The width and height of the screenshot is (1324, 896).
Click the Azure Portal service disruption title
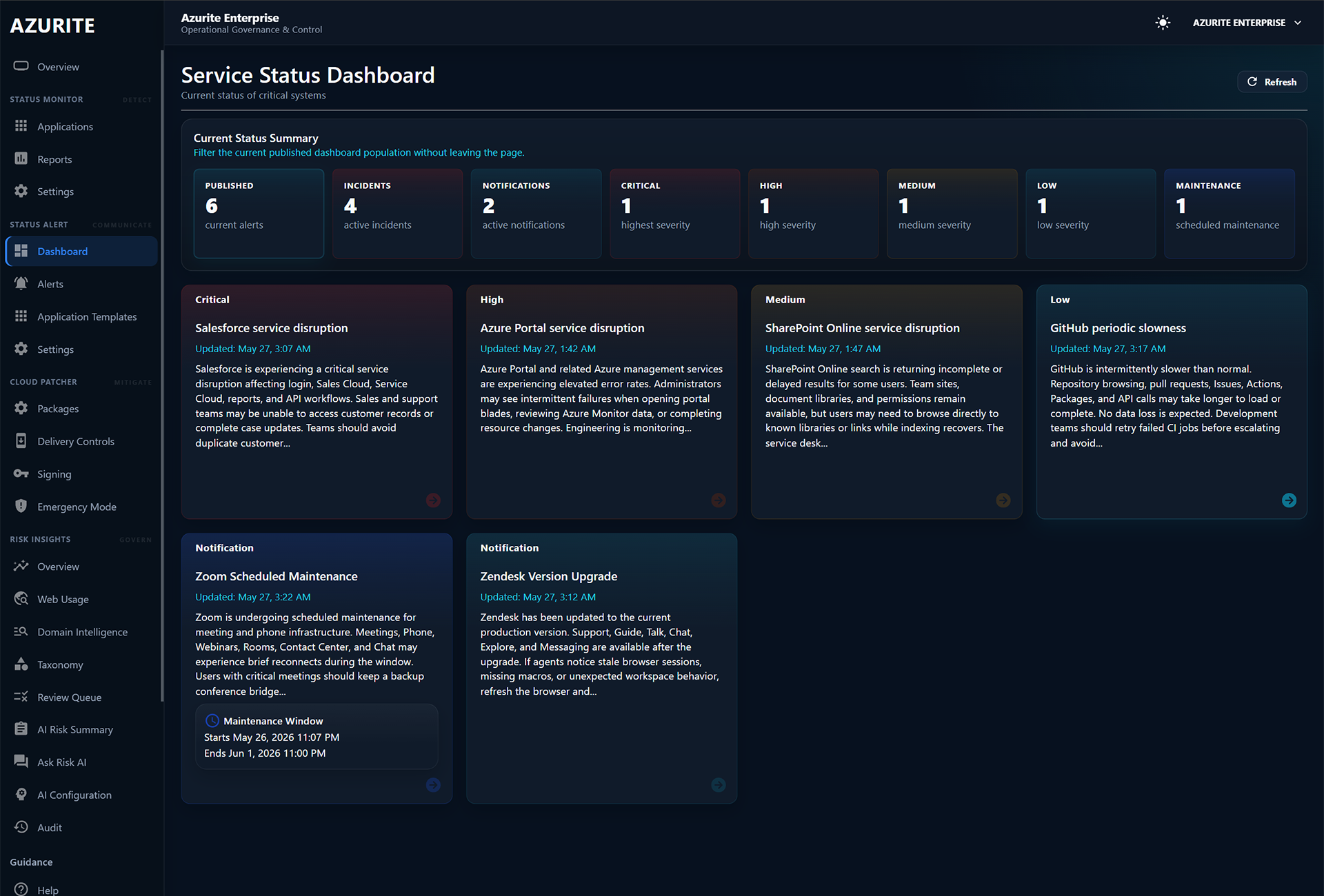tap(562, 328)
